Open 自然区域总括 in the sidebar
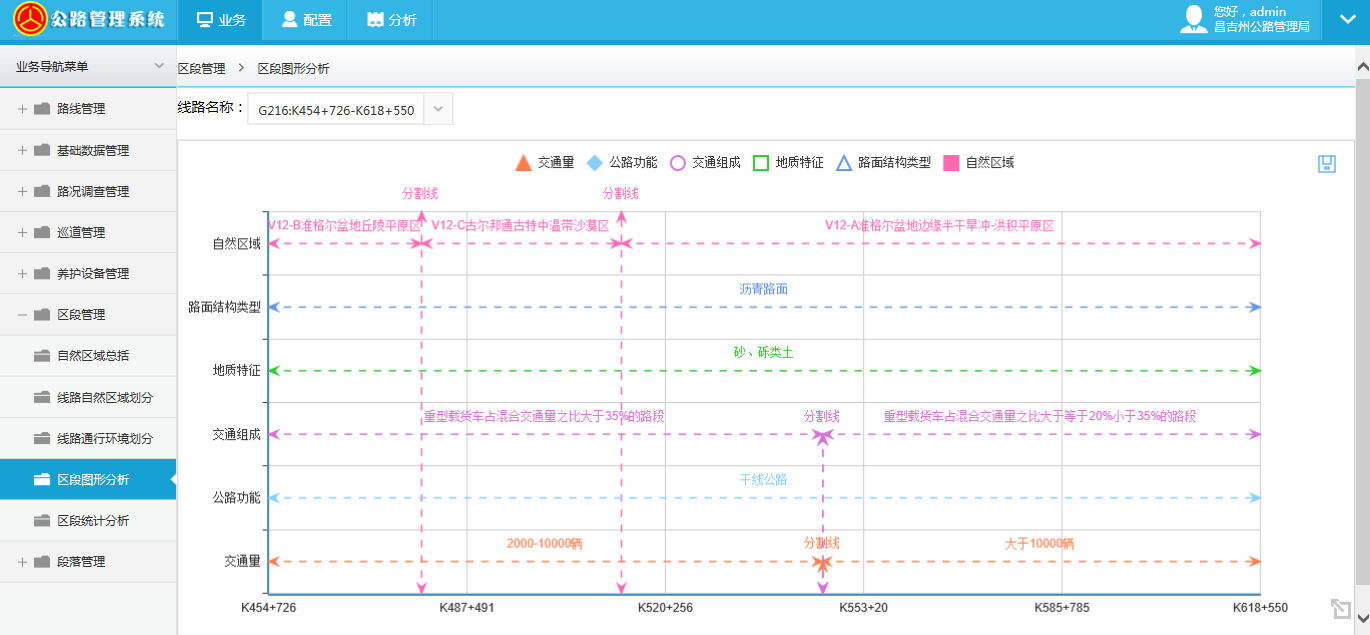The image size is (1370, 635). coord(92,355)
